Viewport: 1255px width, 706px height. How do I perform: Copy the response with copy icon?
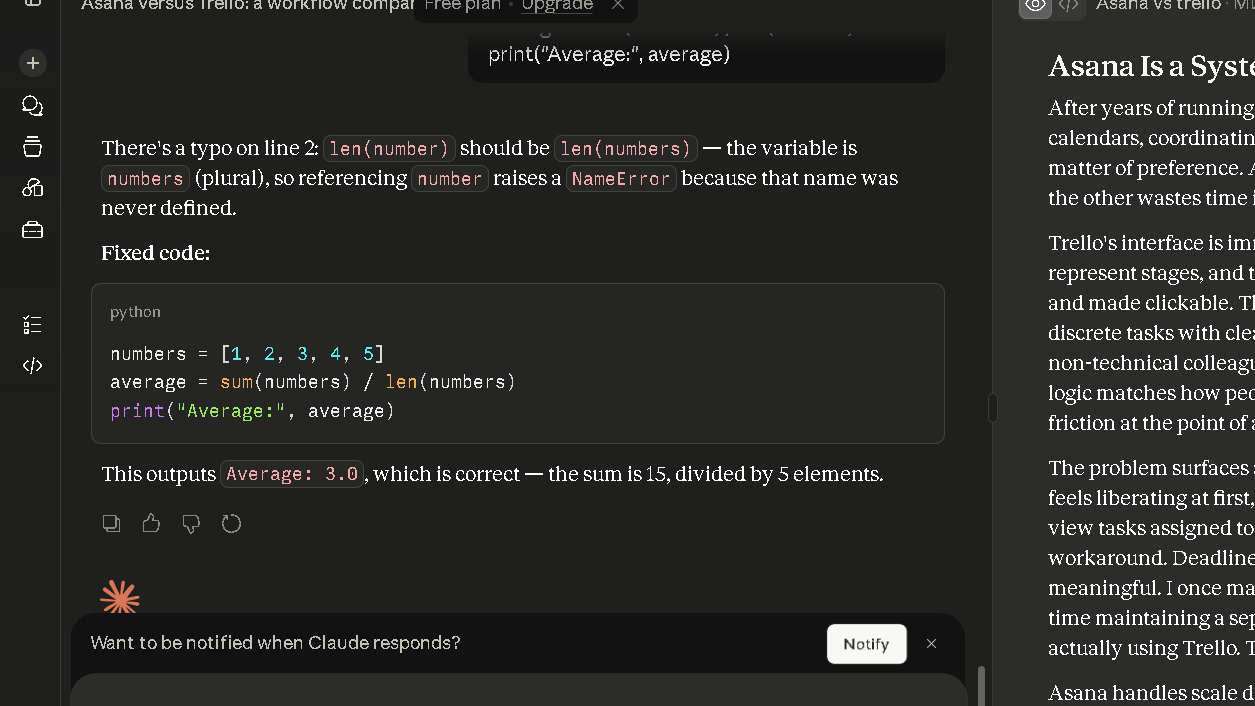[112, 523]
